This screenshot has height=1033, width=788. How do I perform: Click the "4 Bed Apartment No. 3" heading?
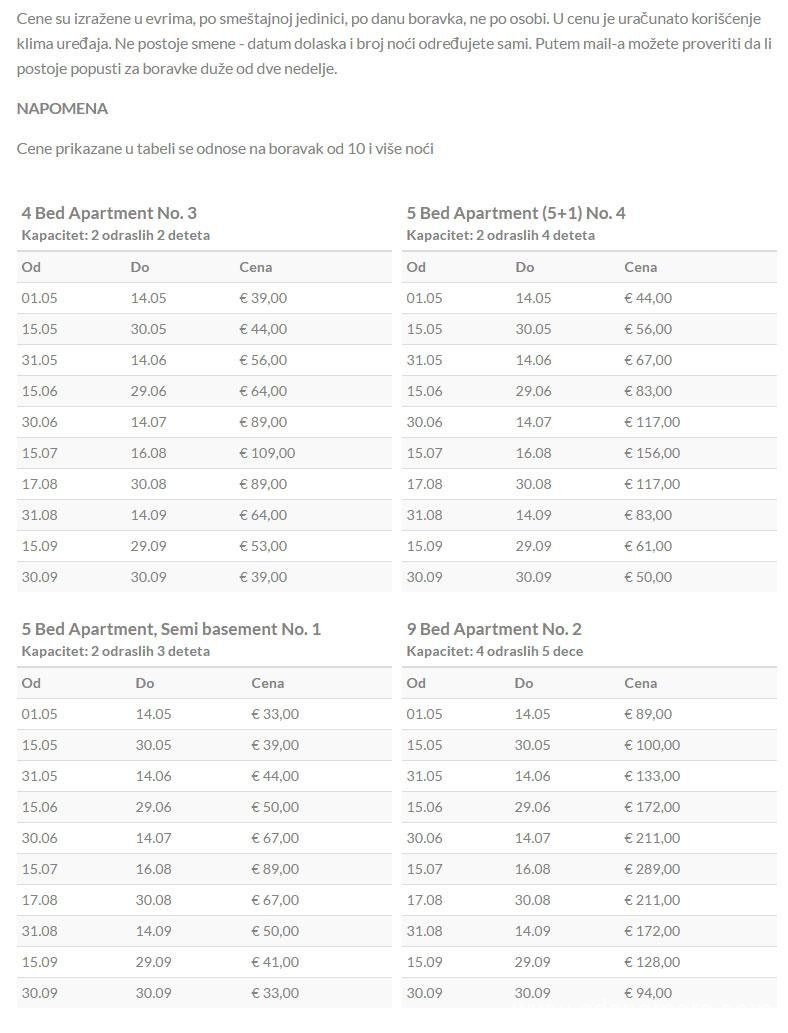109,213
